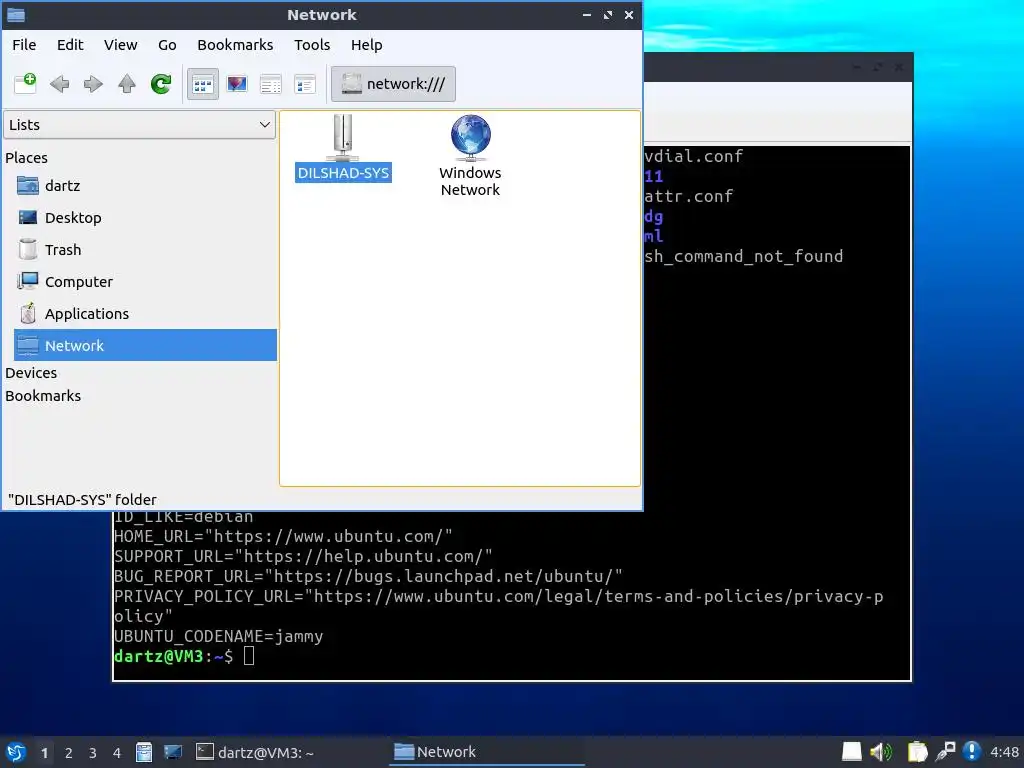The height and width of the screenshot is (768, 1024).
Task: Click sh_command_not_found text in terminal
Action: [744, 256]
